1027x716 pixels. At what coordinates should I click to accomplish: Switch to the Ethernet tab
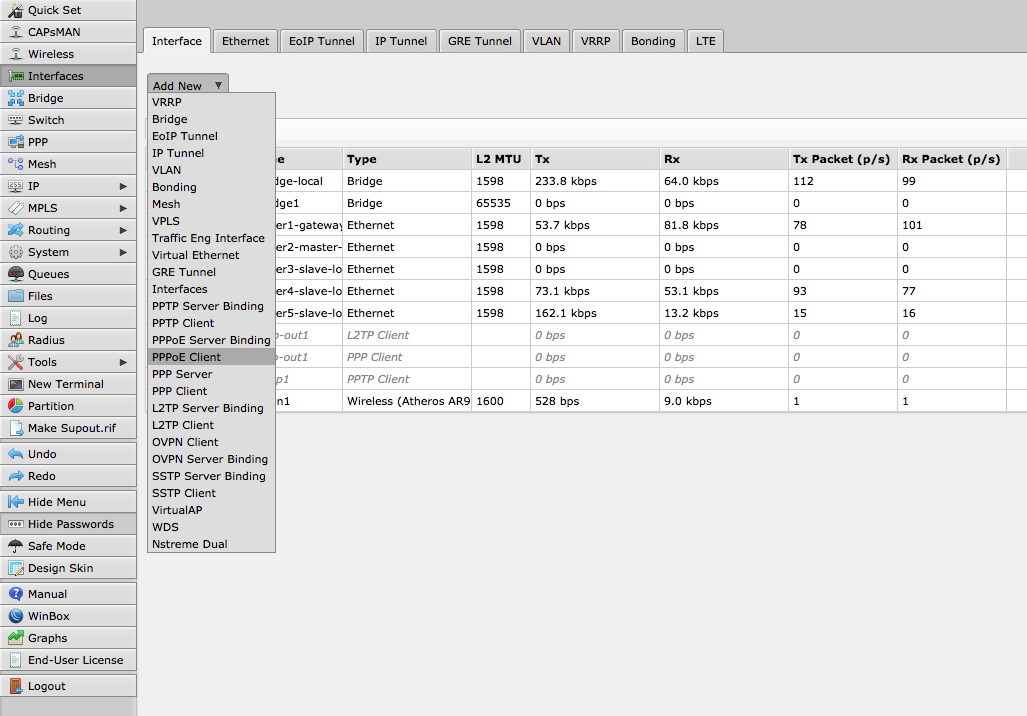(x=245, y=41)
